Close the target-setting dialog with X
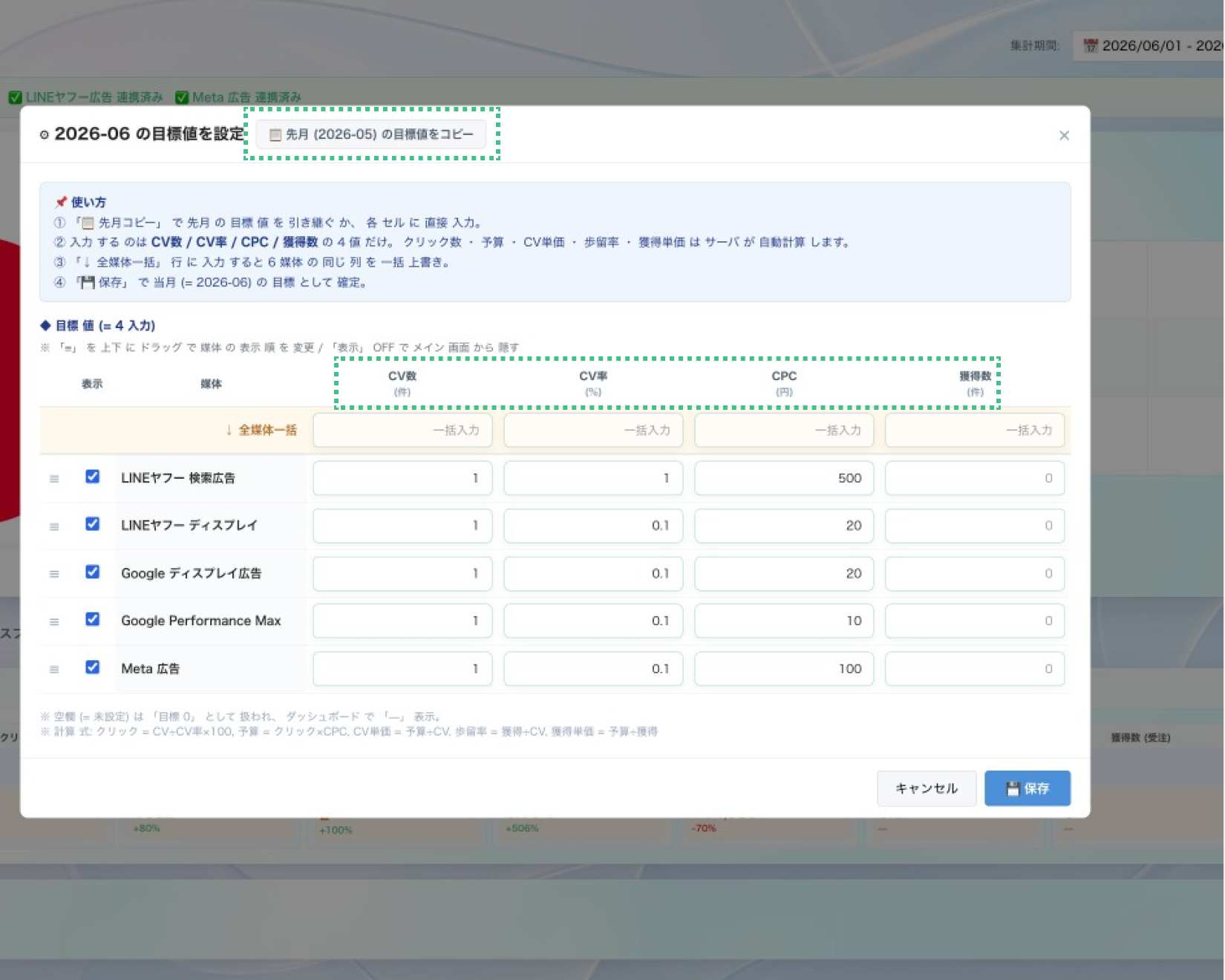 1064,135
